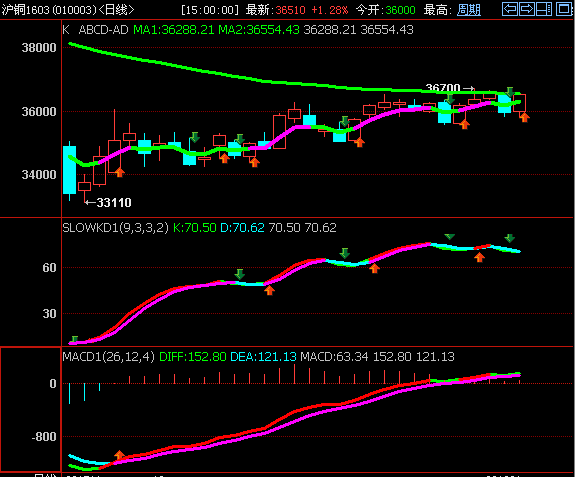575x477 pixels.
Task: Click the DEA:121.13 value
Action: [x=263, y=356]
